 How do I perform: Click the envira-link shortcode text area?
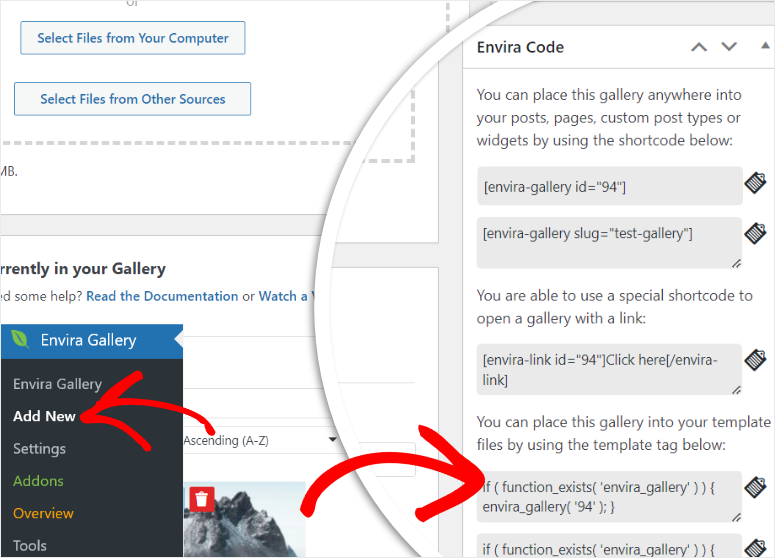[609, 369]
